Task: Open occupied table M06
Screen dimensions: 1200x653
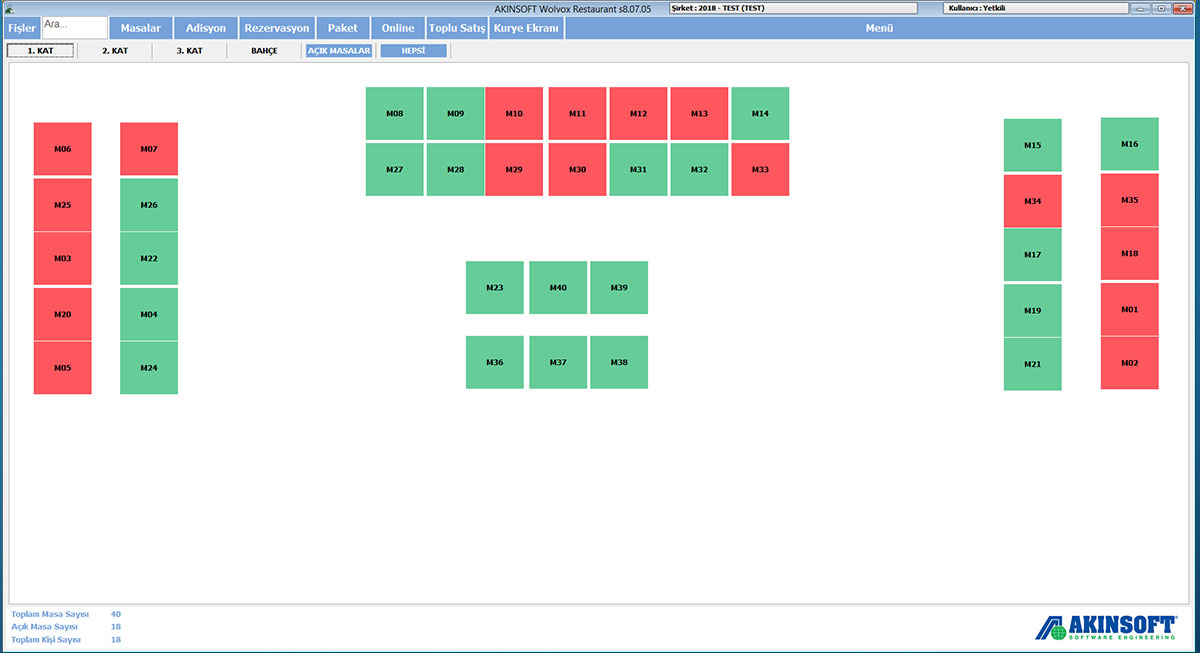Action: (x=62, y=149)
